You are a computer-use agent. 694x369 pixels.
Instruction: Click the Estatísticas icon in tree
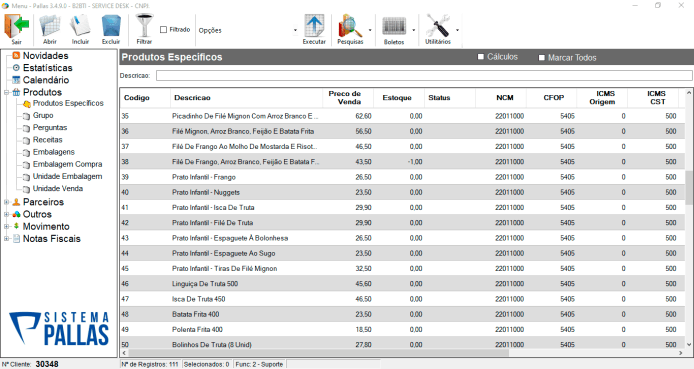tap(16, 68)
